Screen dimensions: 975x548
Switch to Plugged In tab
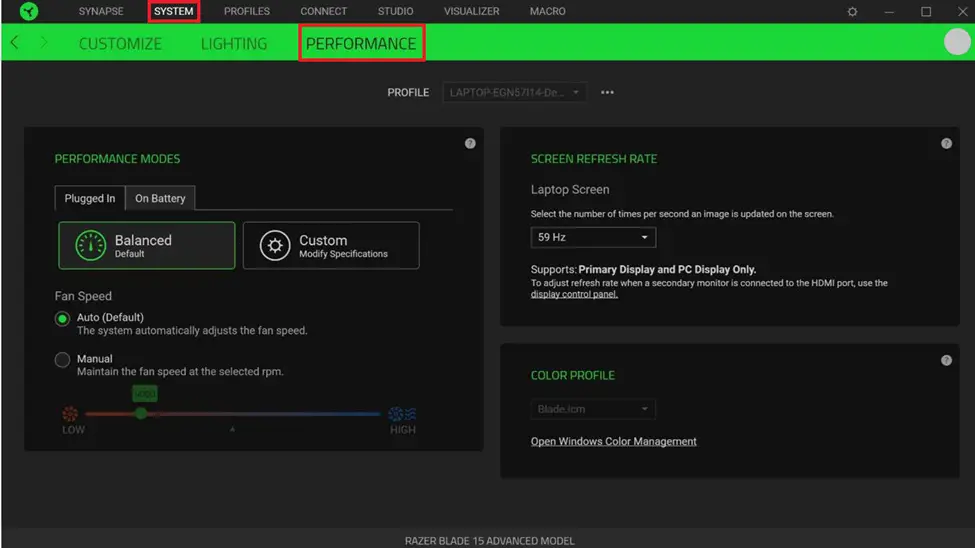click(x=90, y=198)
